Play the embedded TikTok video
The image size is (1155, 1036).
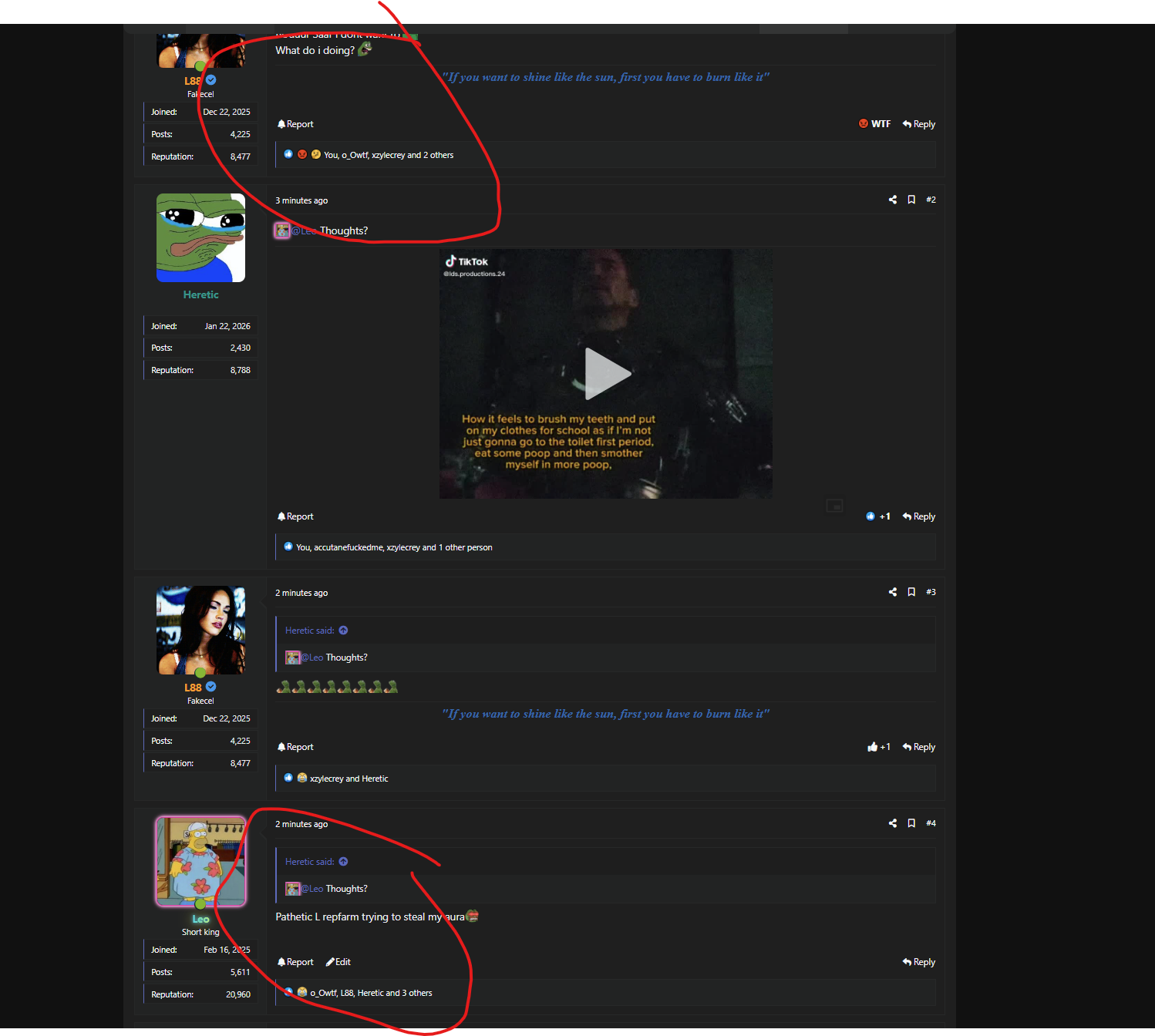(x=606, y=374)
